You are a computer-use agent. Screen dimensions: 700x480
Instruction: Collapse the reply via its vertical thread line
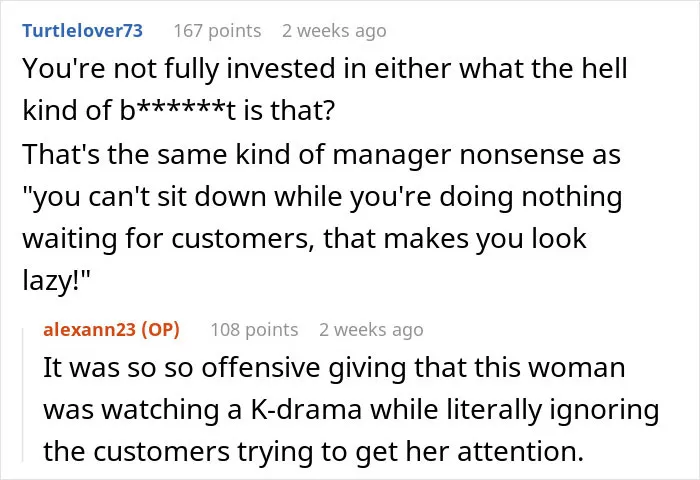(23, 395)
